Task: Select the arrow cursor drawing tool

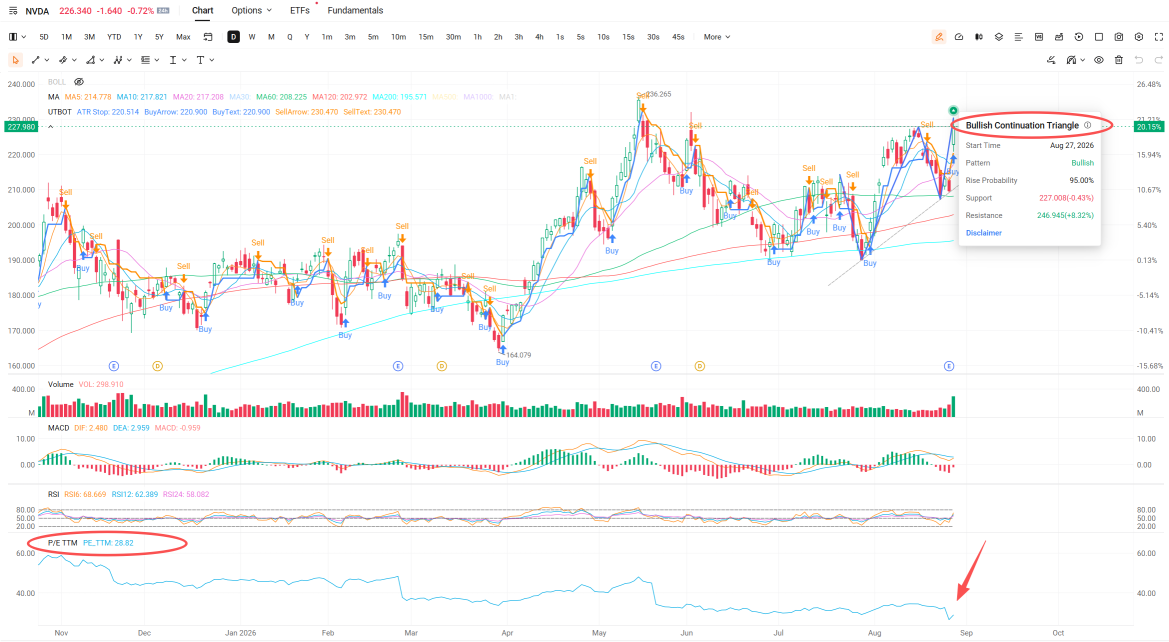Action: [15, 60]
